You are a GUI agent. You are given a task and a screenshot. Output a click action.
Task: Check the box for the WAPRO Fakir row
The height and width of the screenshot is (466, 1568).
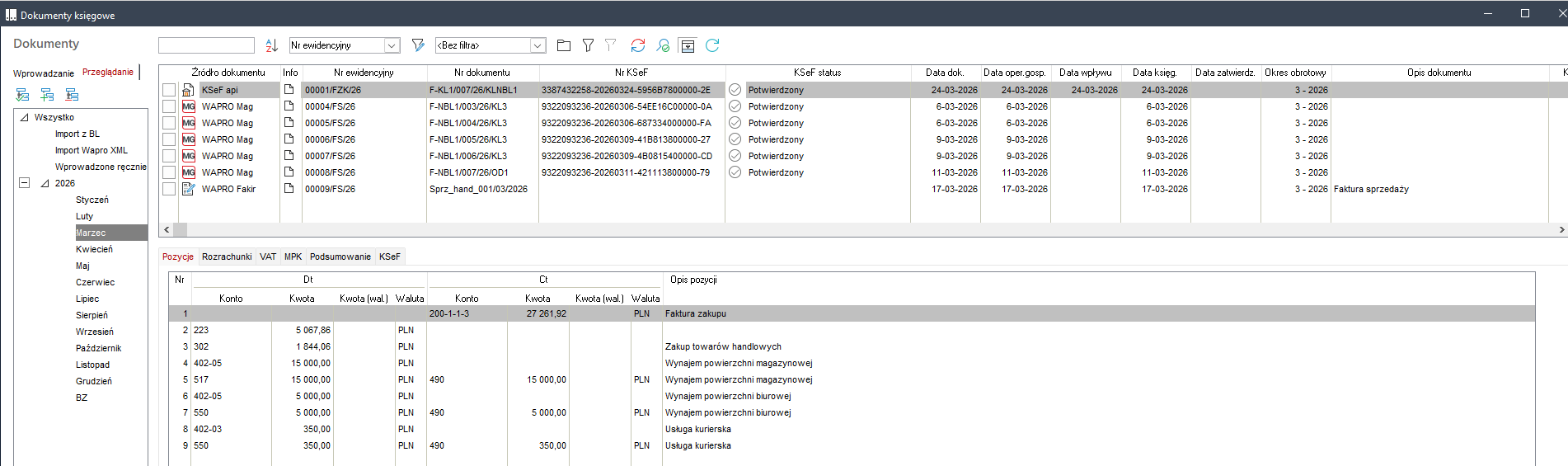pos(169,189)
